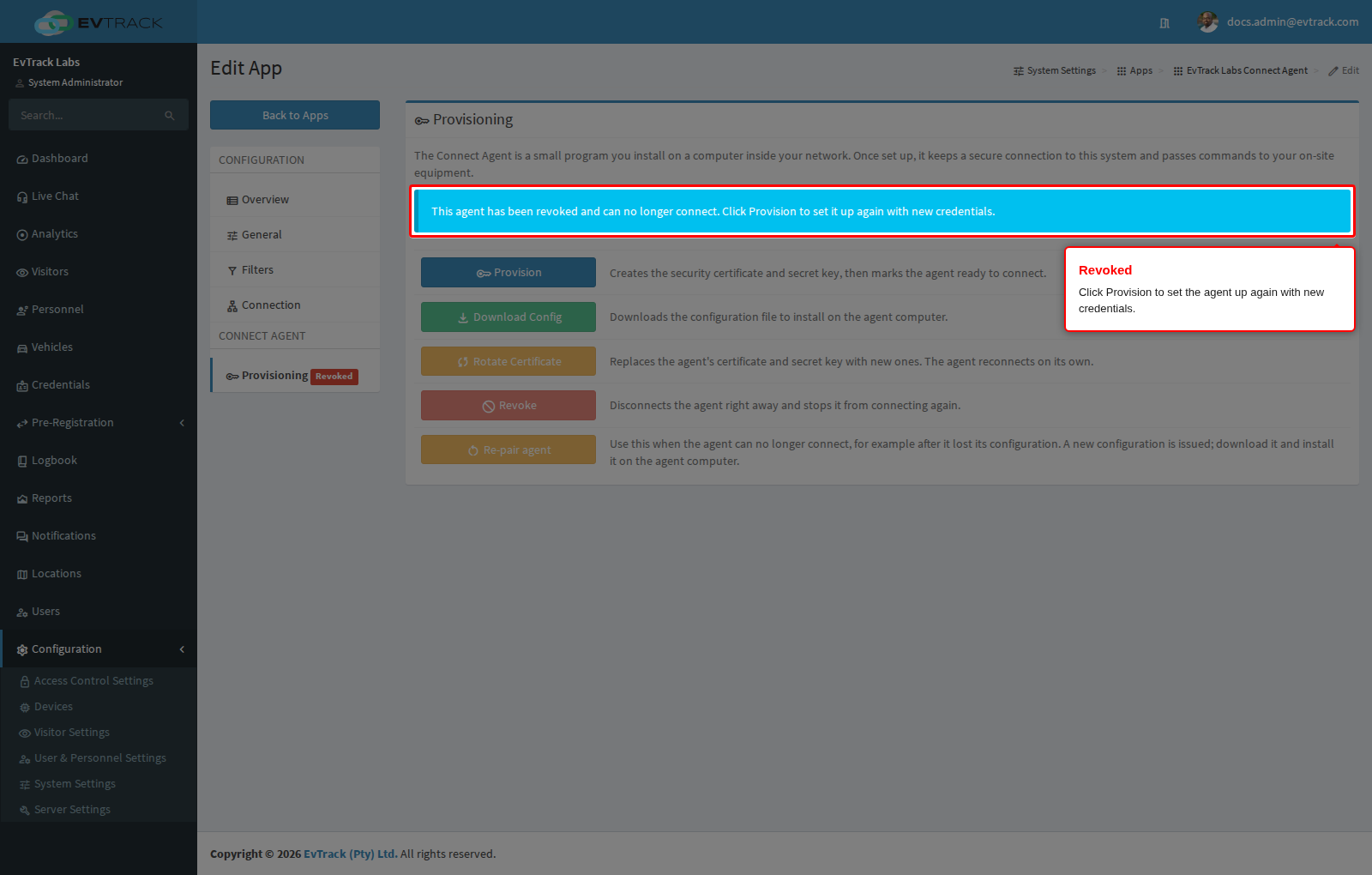Go to Notifications
This screenshot has width=1372, height=875.
pos(99,536)
